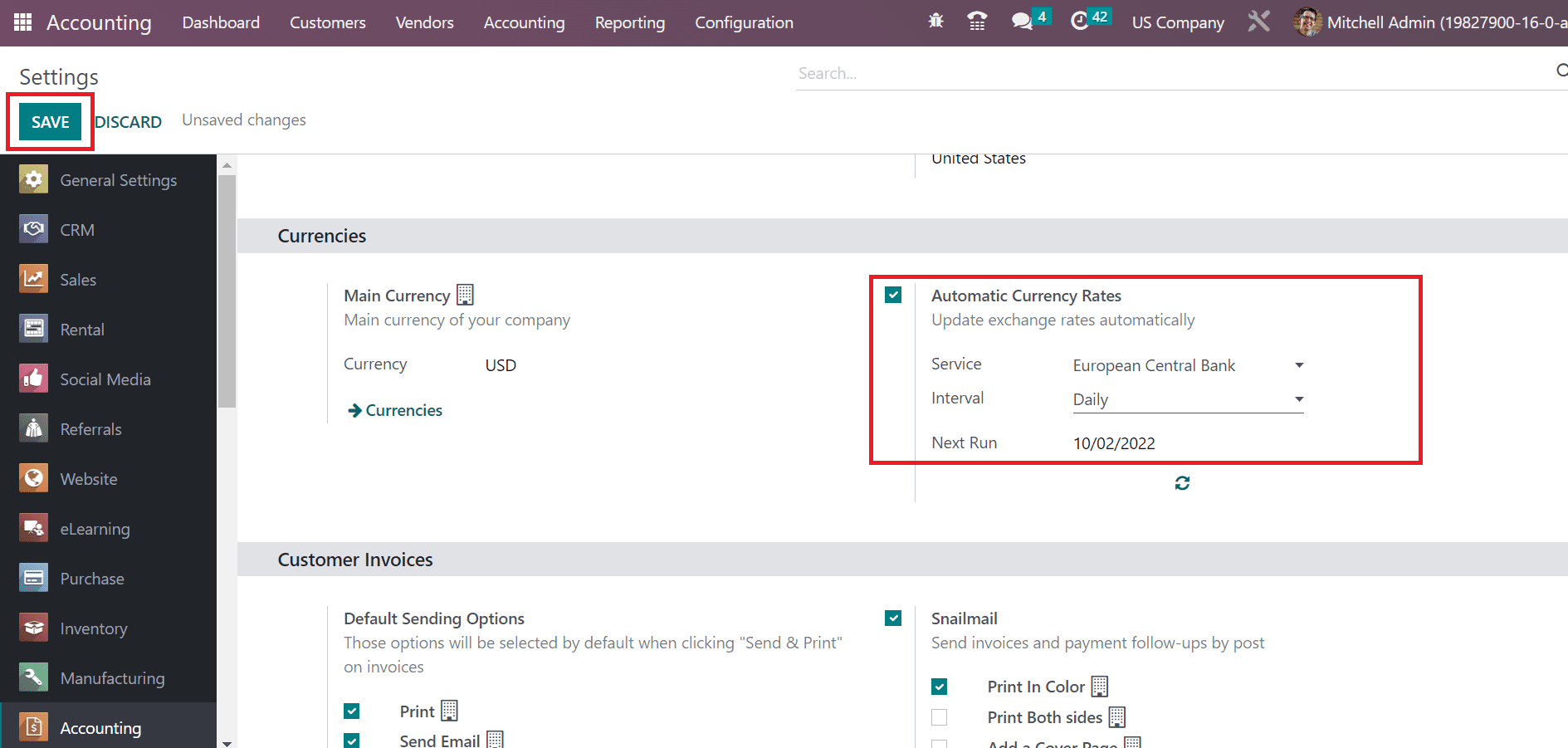Click the Save button
1568x748 pixels.
50,122
